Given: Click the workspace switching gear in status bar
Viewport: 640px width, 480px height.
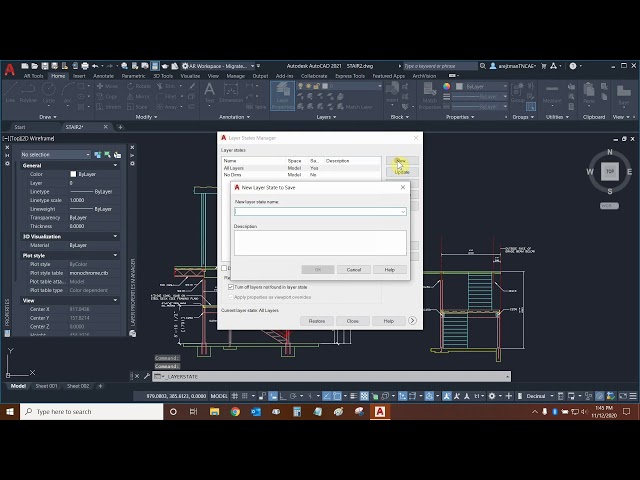Looking at the screenshot, I should click(x=492, y=396).
